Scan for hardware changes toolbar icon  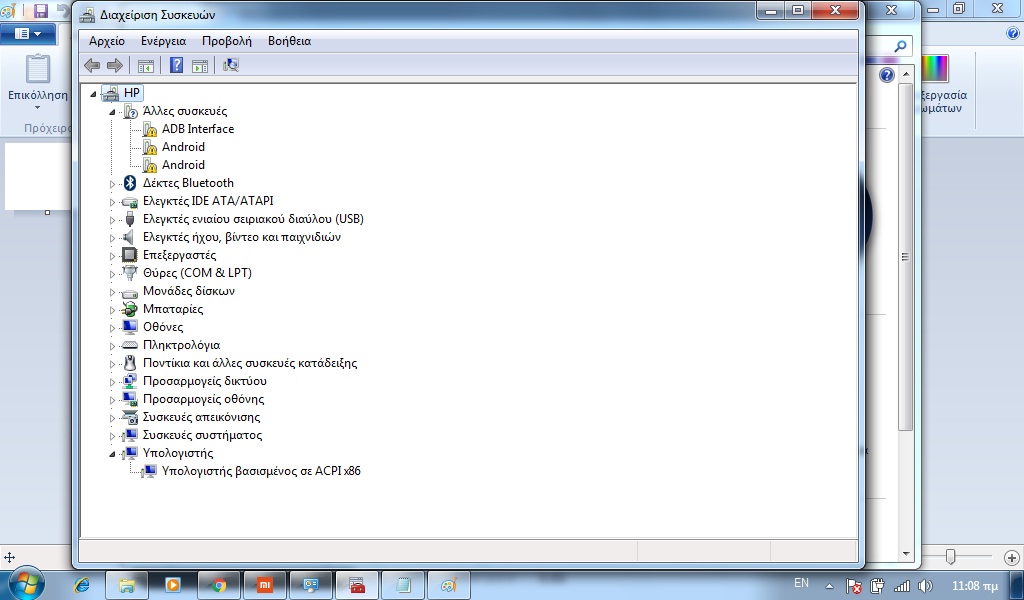coord(231,65)
